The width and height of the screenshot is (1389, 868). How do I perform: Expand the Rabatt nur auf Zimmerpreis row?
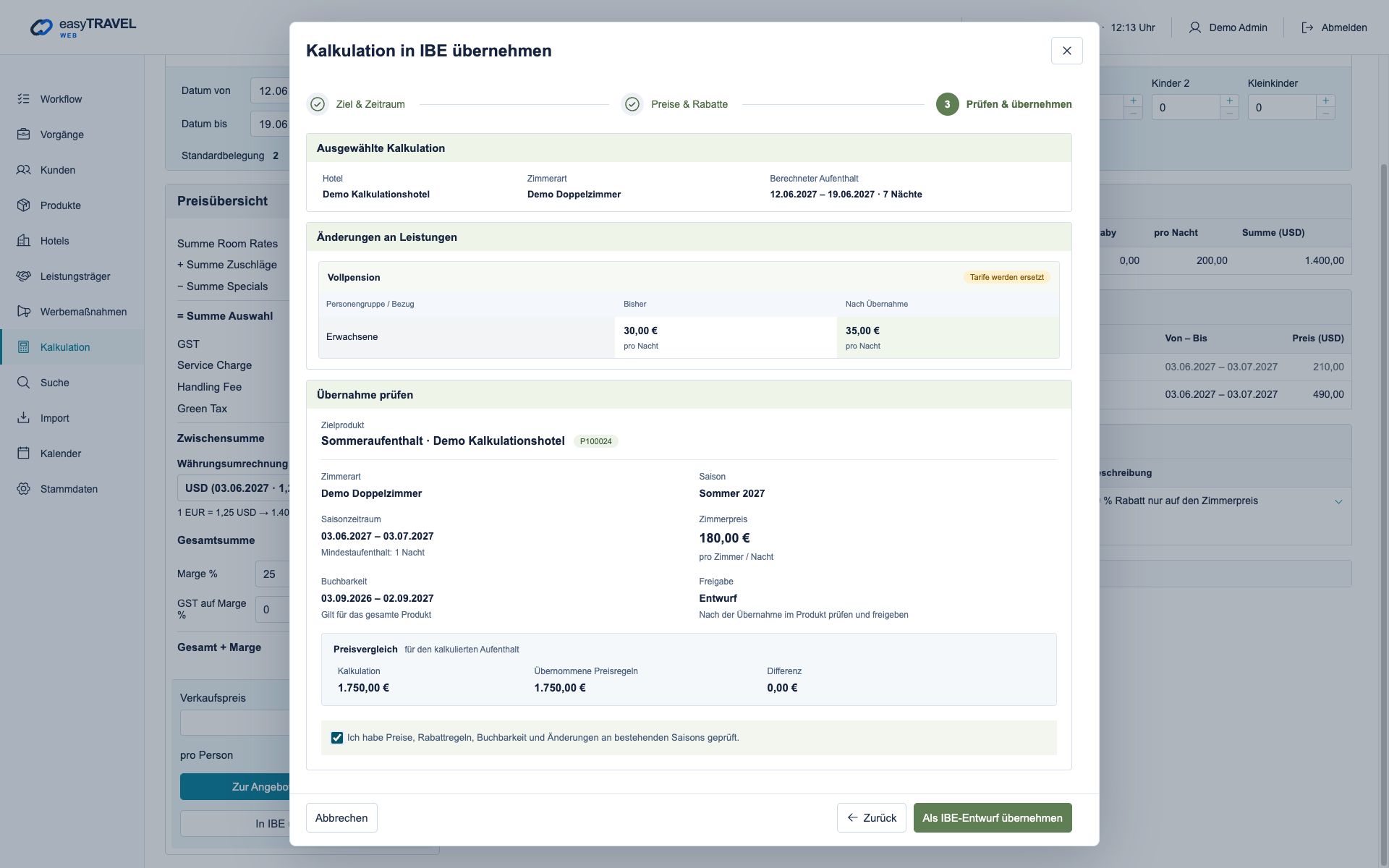click(1338, 501)
